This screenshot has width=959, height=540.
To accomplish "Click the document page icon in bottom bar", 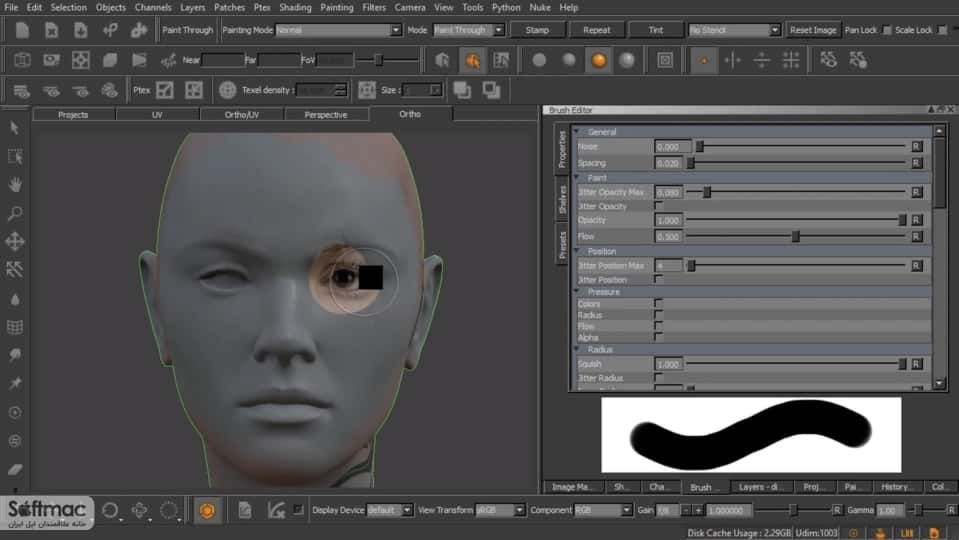I will 245,510.
